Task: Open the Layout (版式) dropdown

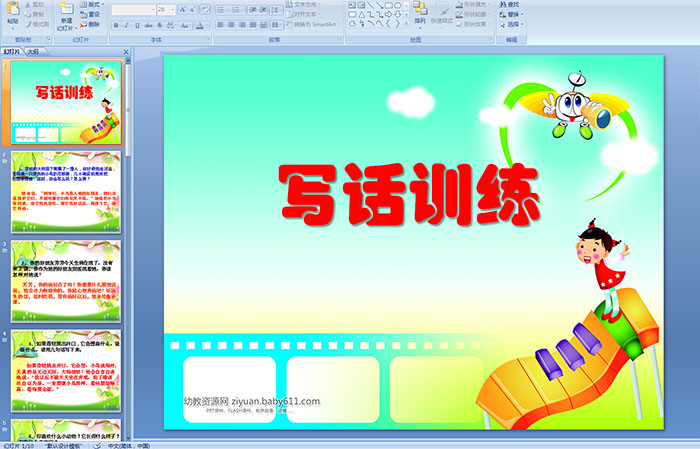Action: pyautogui.click(x=92, y=4)
